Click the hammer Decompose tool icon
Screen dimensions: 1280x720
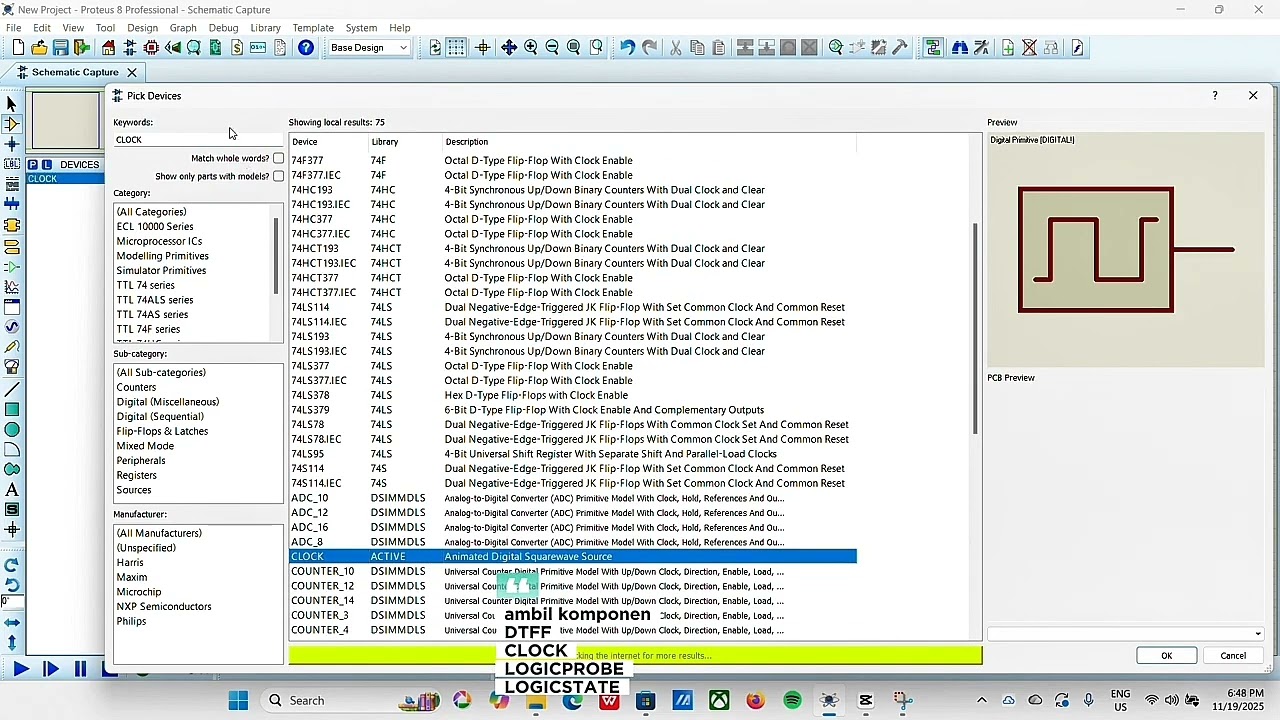(899, 48)
